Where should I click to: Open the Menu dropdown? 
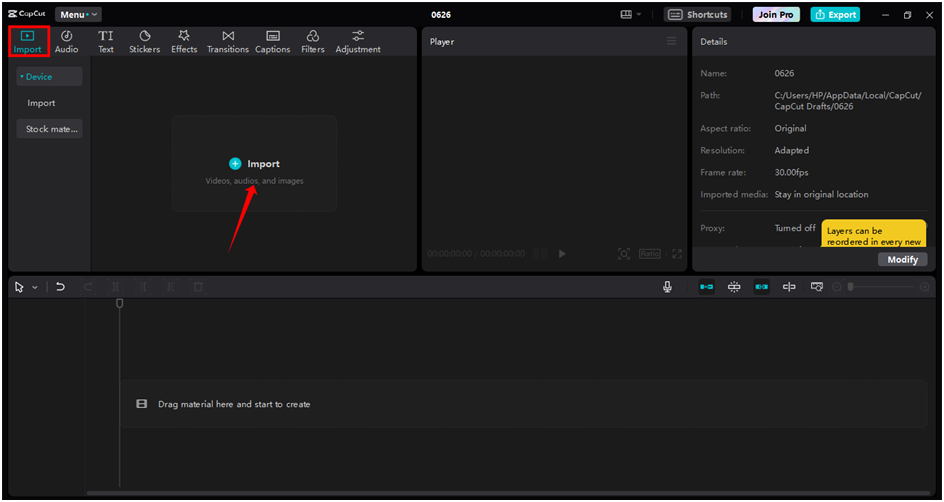tap(78, 14)
